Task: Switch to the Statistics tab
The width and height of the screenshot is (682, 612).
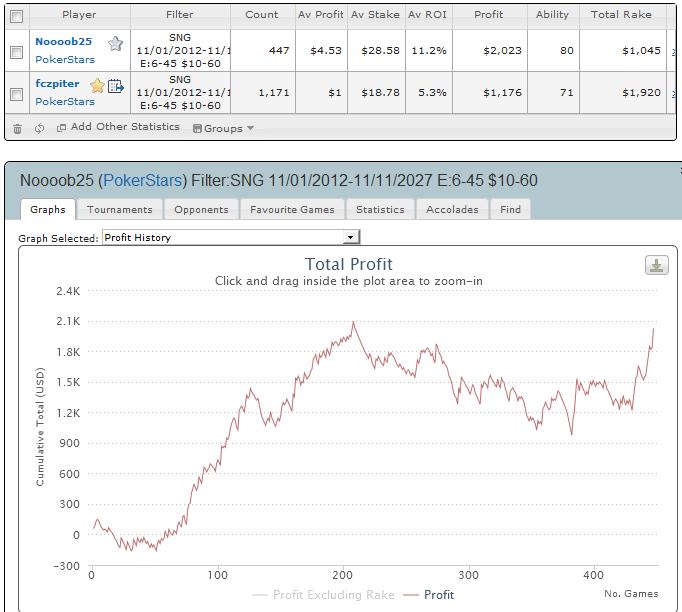Action: tap(380, 209)
